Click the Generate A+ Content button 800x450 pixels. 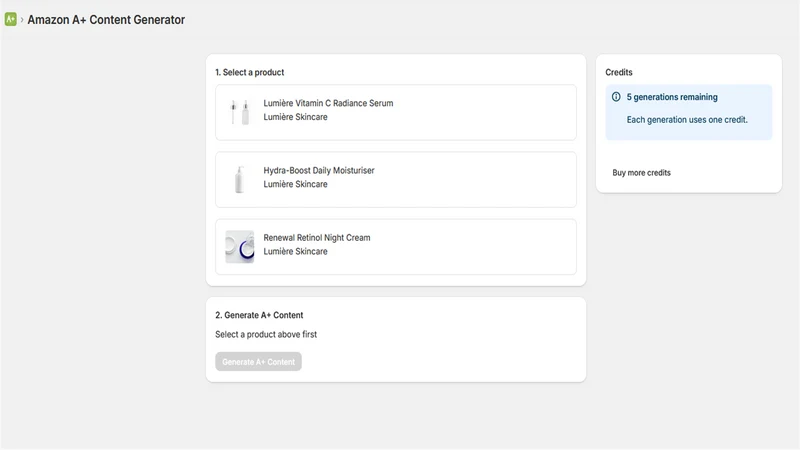click(x=258, y=362)
